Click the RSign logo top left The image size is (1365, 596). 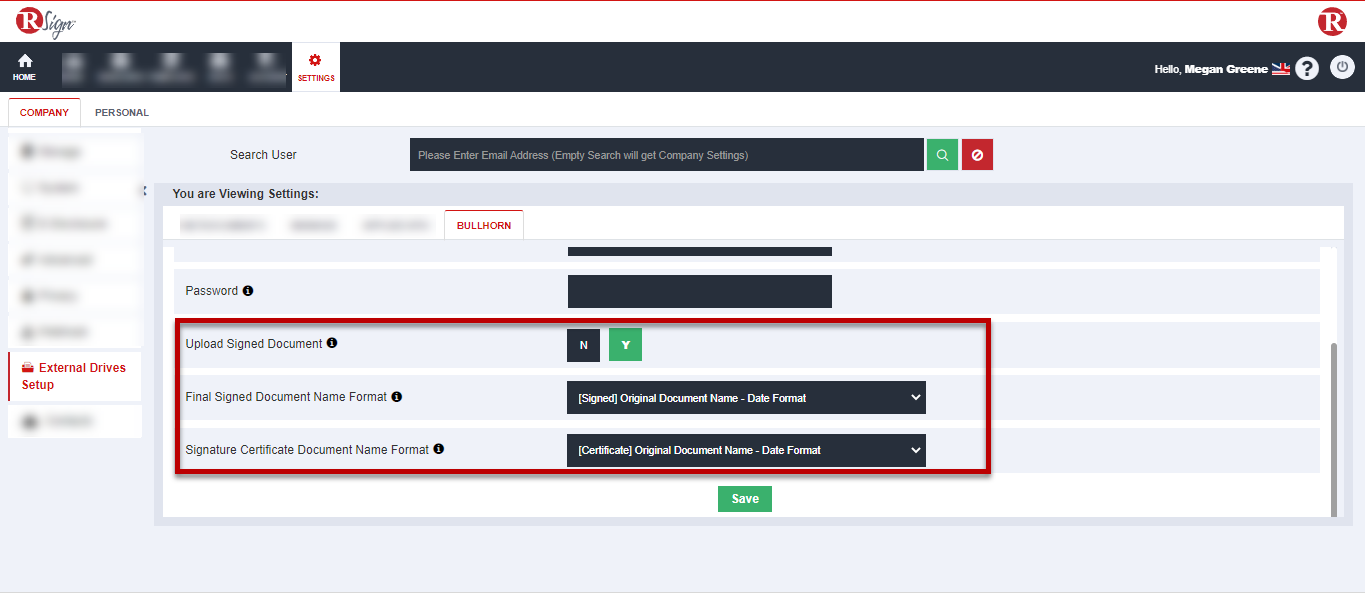pos(42,20)
